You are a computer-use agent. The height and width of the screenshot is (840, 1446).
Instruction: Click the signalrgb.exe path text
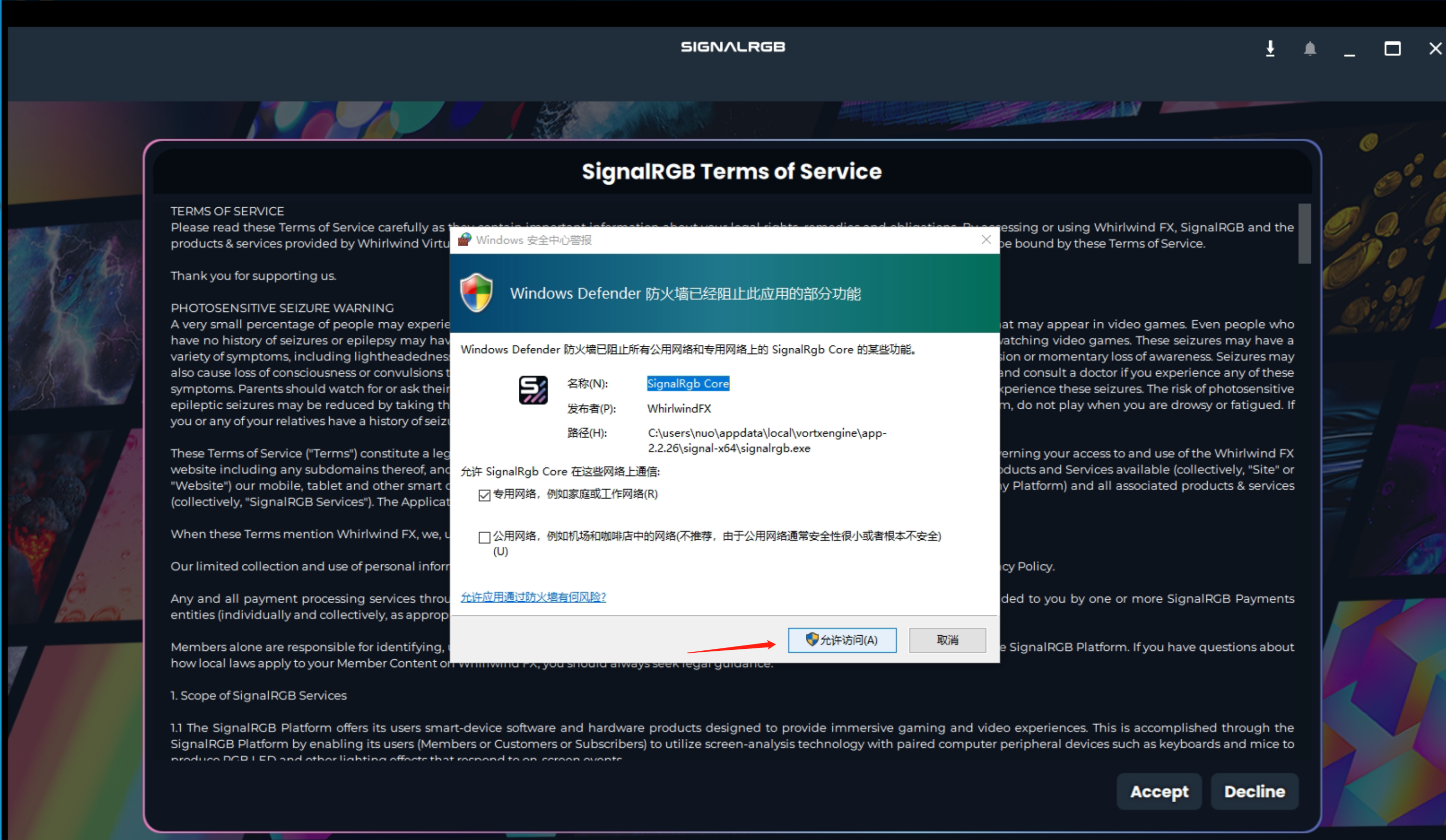tap(766, 441)
